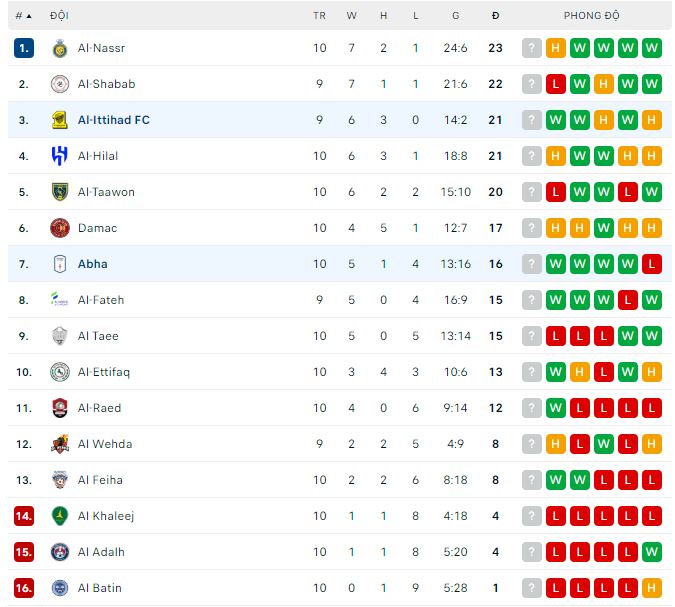Click the Al Batin team logo
Image resolution: width=675 pixels, height=607 pixels.
click(60, 588)
